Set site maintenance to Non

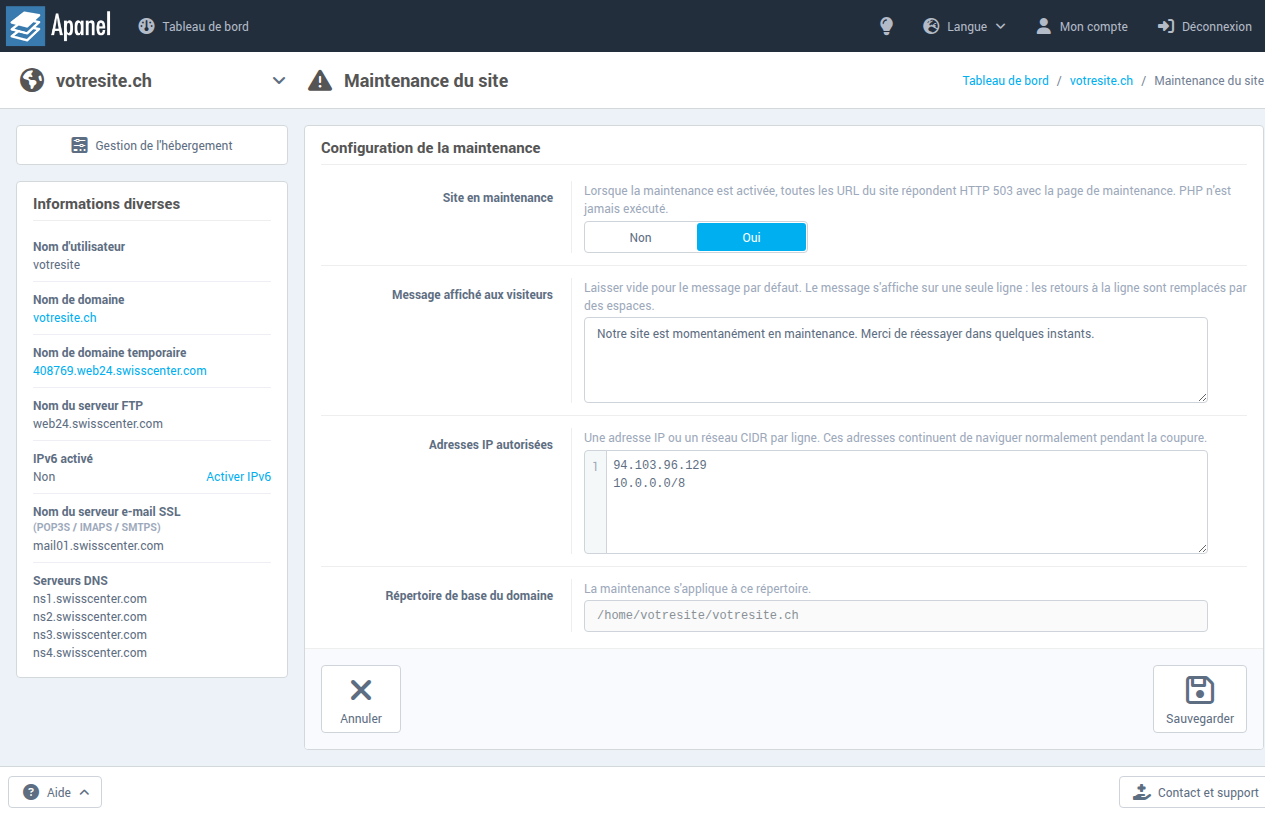coord(641,237)
